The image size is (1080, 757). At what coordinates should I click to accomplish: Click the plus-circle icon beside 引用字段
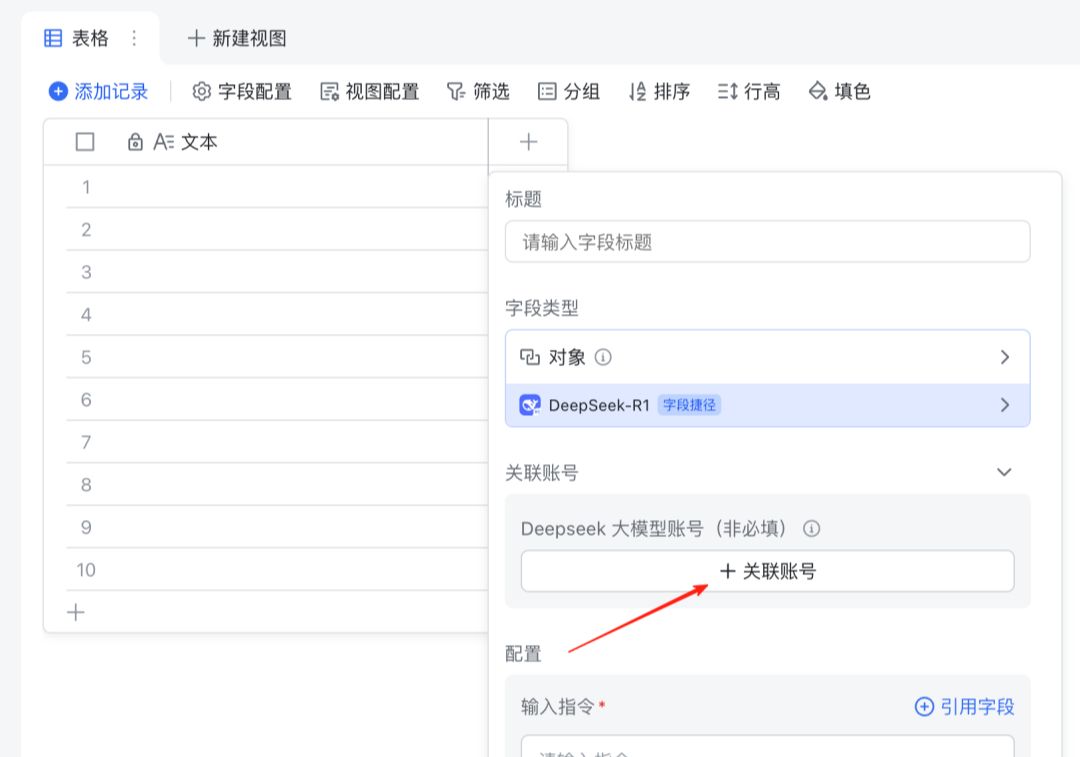923,706
